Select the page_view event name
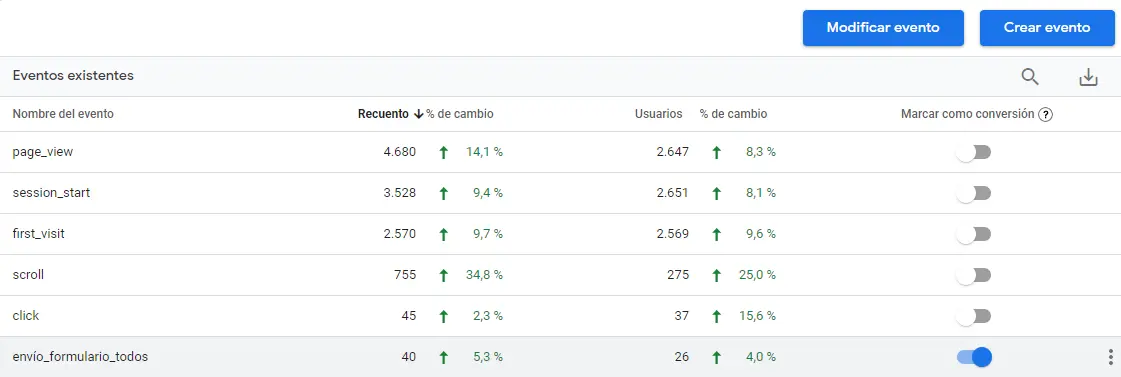Screen dimensions: 1121x377 [43, 152]
